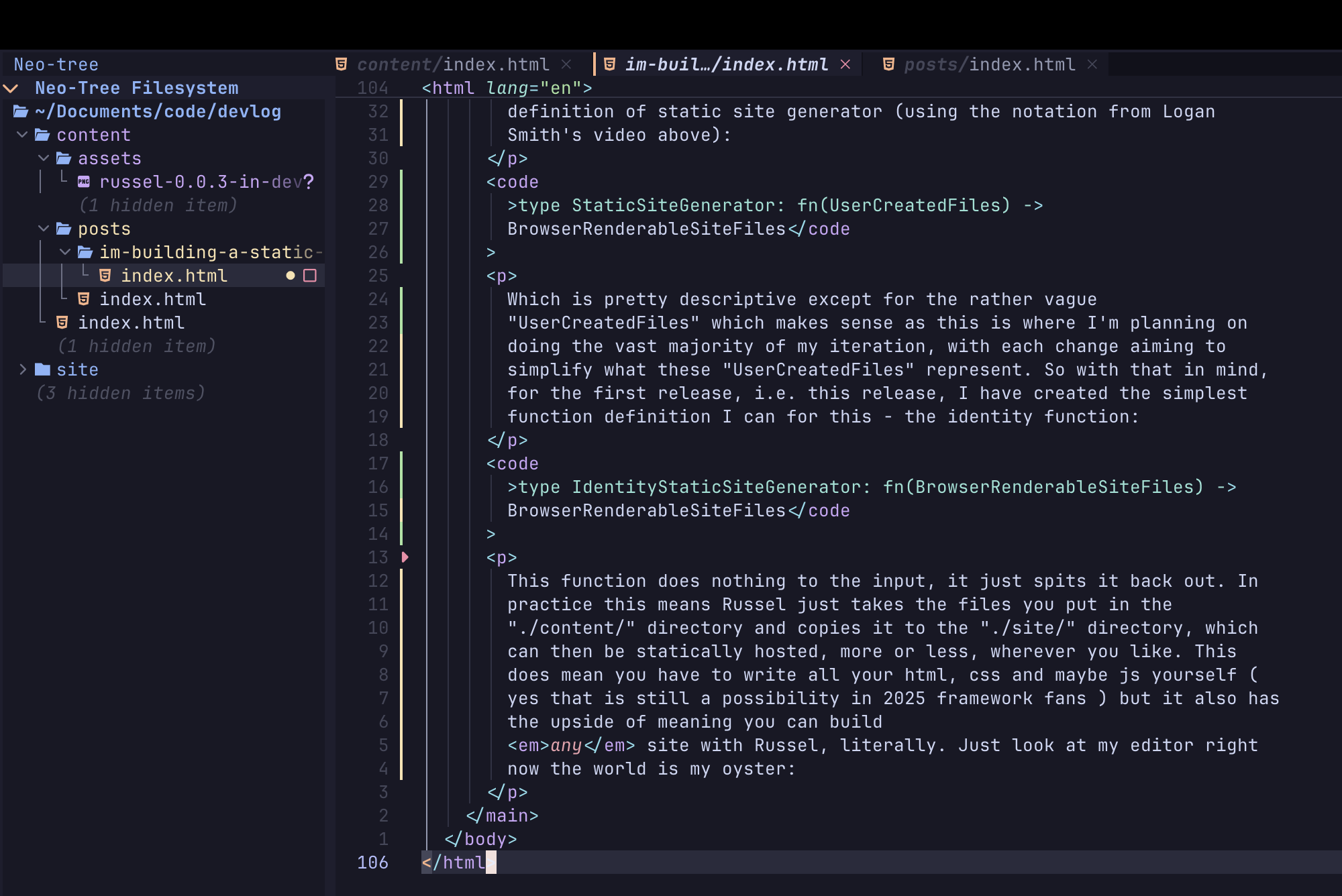The width and height of the screenshot is (1342, 896).
Task: Collapse the im-building-a-static folder chevron
Action: click(x=65, y=252)
